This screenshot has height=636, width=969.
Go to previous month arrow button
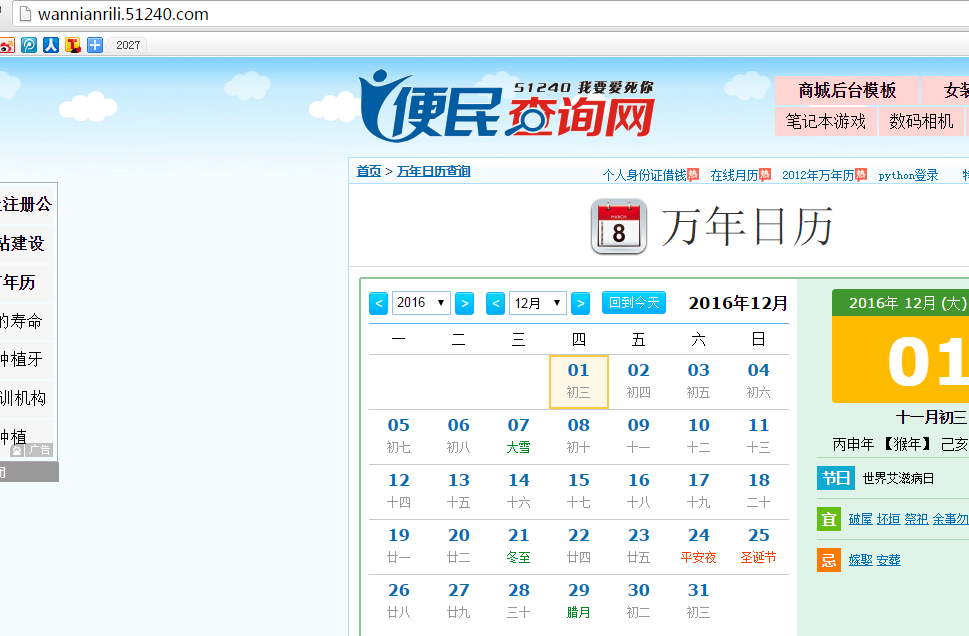[496, 303]
